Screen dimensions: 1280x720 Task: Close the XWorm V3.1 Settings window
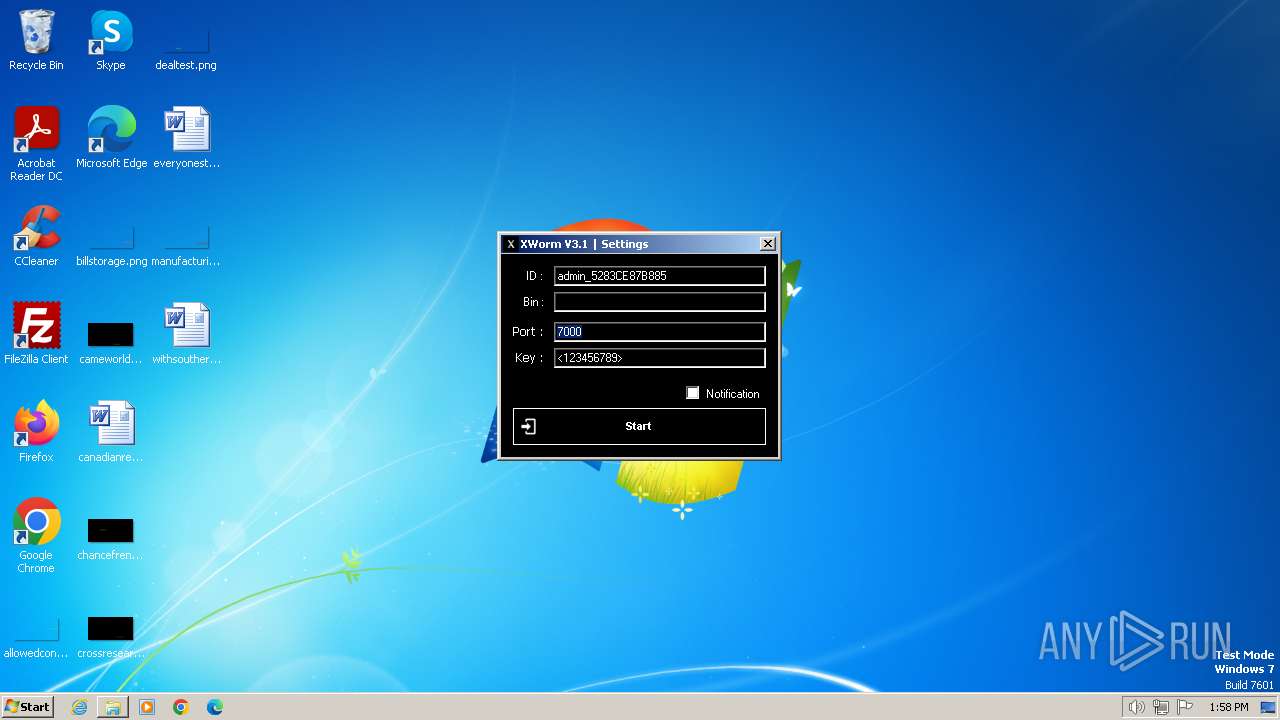pos(767,244)
